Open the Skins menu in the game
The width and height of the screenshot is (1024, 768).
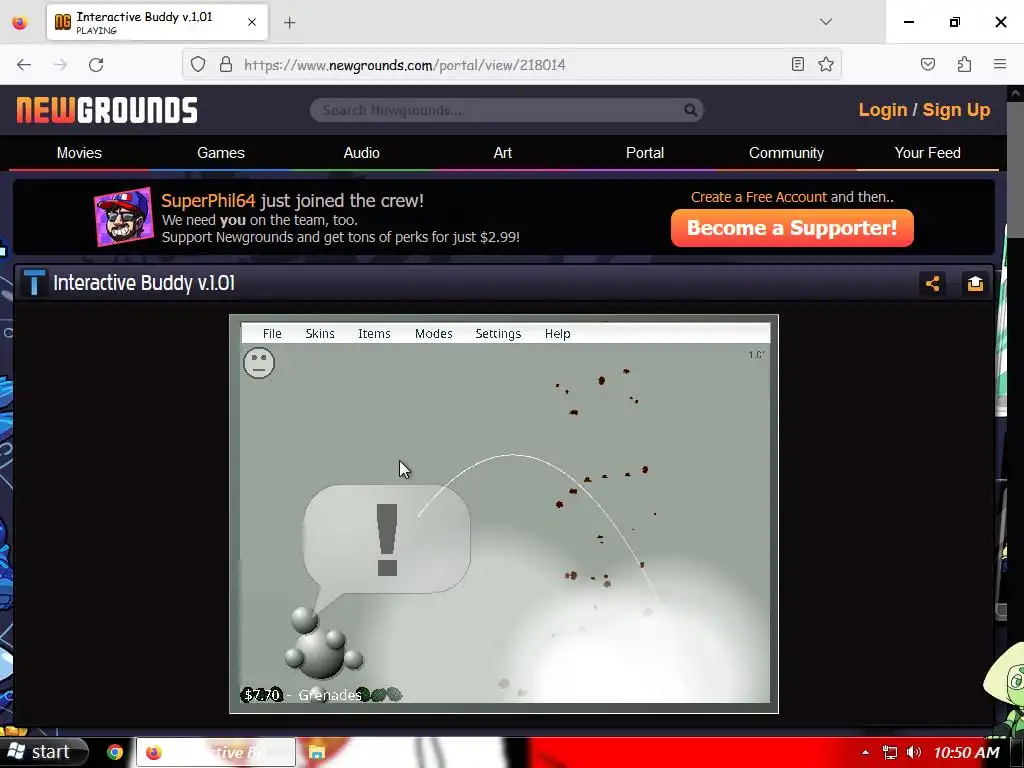pos(320,334)
